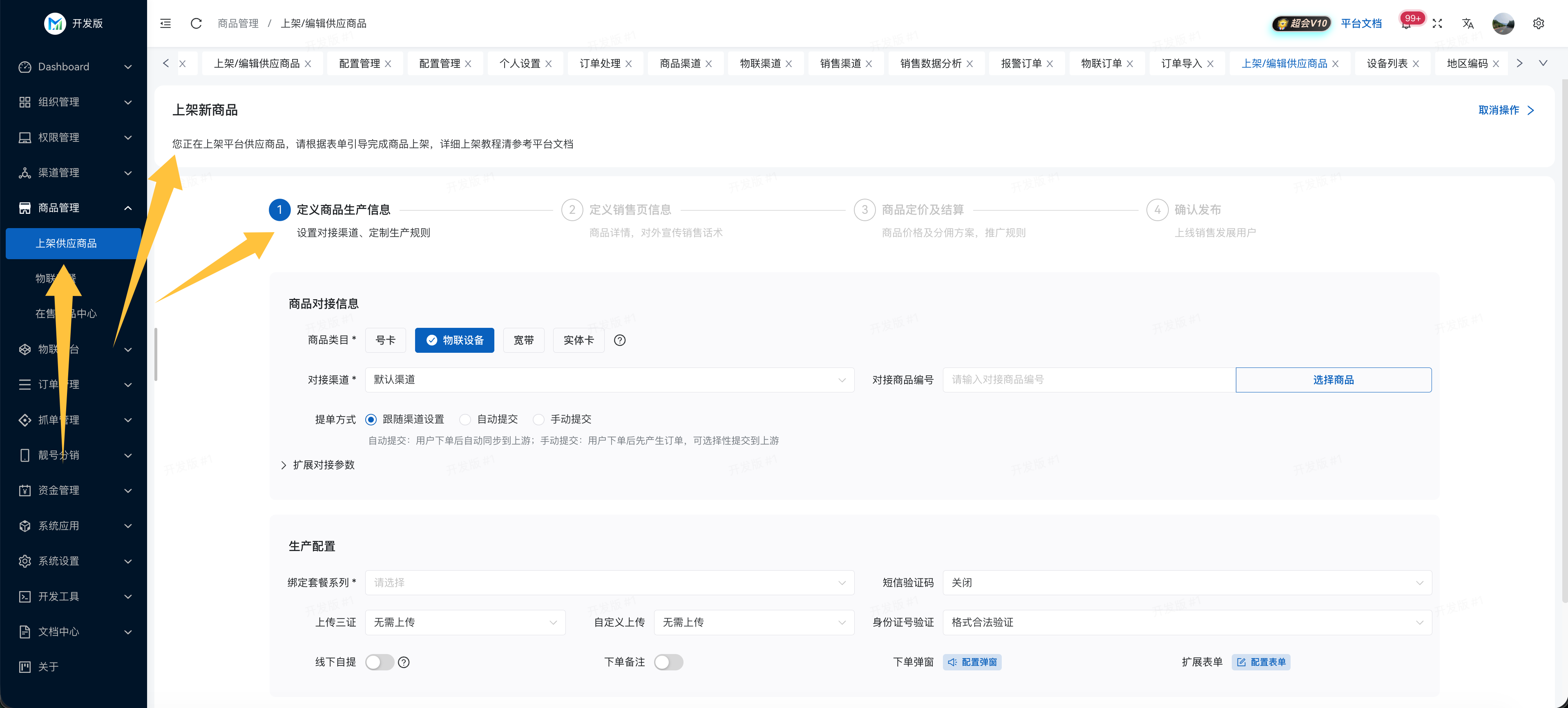The height and width of the screenshot is (708, 1568).
Task: Enter fullscreen mode via expand icon
Action: pos(1437,23)
